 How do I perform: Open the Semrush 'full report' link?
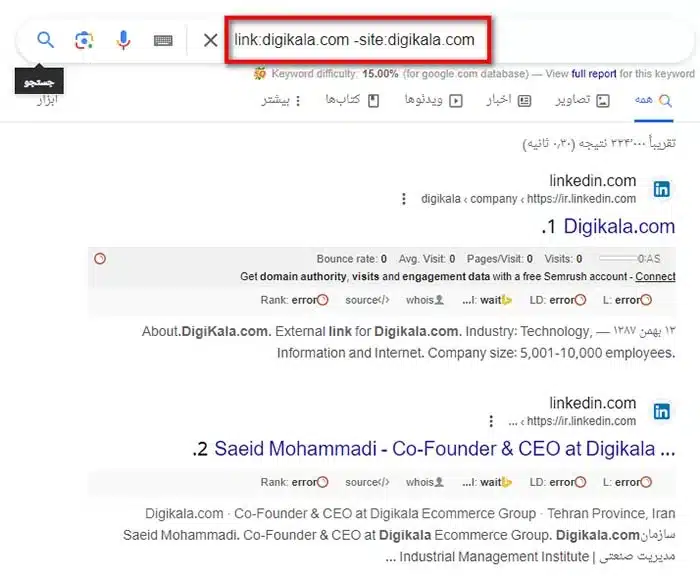pyautogui.click(x=594, y=74)
